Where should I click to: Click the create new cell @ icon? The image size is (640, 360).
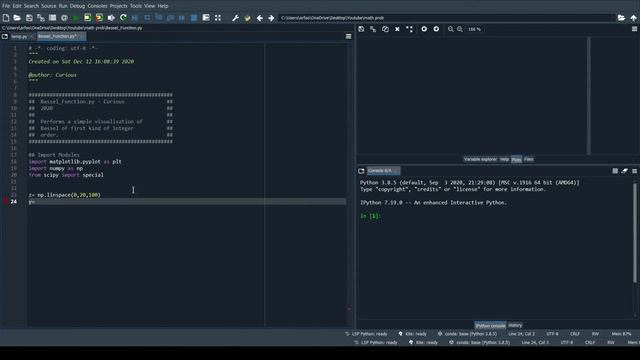[x=64, y=18]
